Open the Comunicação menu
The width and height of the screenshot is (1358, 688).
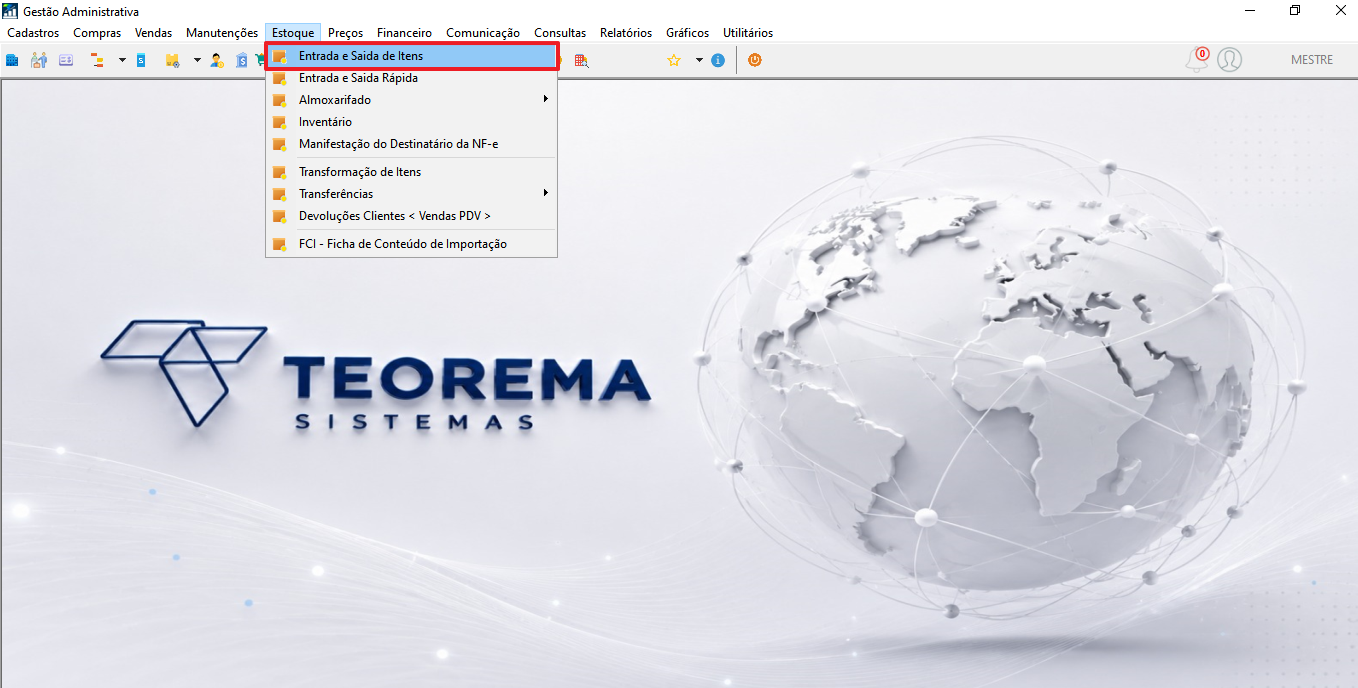tap(483, 33)
